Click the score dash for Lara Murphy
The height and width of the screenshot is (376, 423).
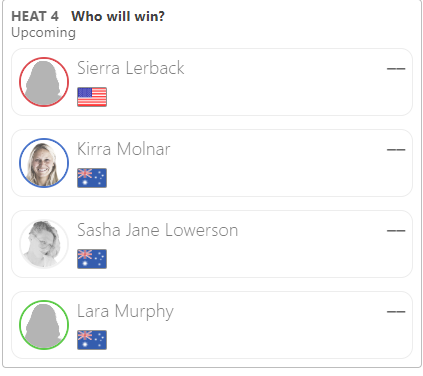pos(396,312)
